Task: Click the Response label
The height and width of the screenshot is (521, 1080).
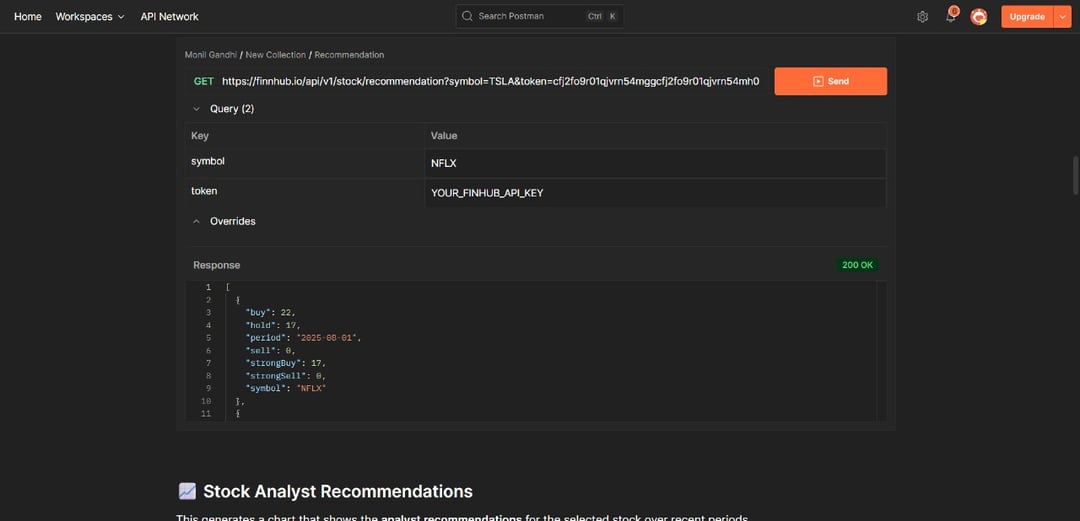Action: 216,265
